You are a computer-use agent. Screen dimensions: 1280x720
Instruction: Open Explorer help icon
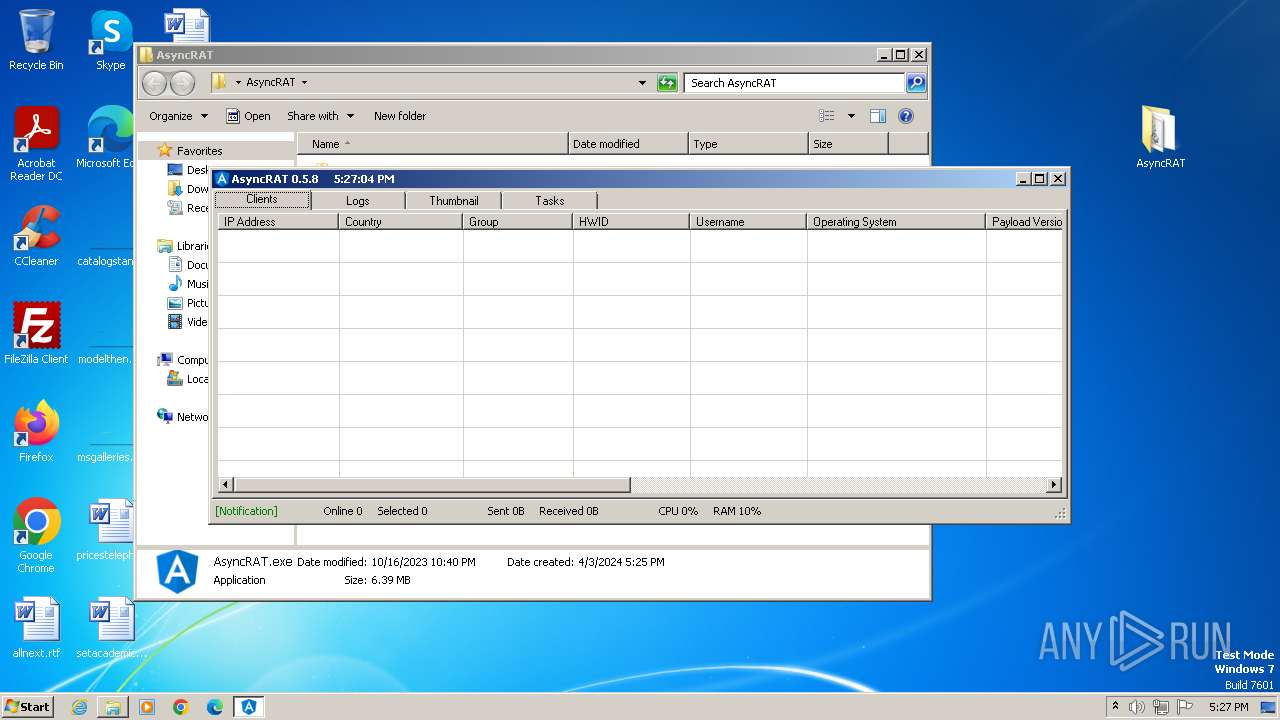tap(906, 116)
